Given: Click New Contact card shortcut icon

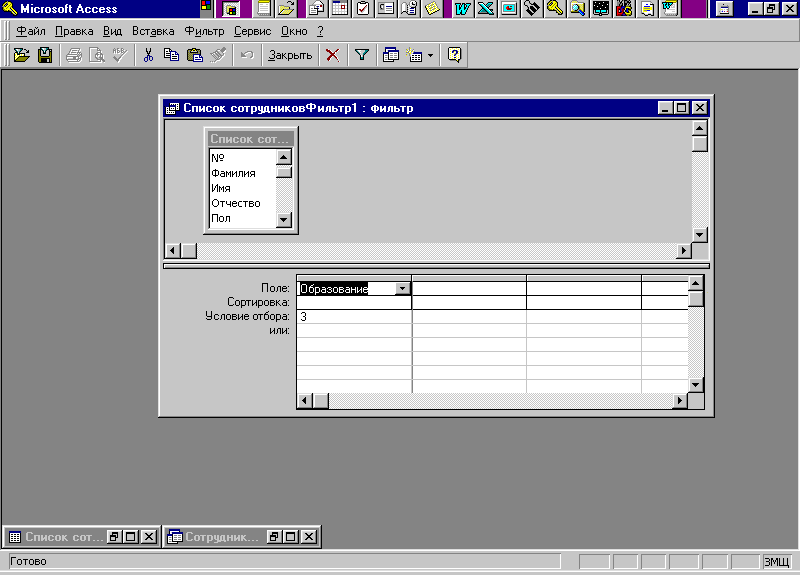Looking at the screenshot, I should click(x=386, y=9).
